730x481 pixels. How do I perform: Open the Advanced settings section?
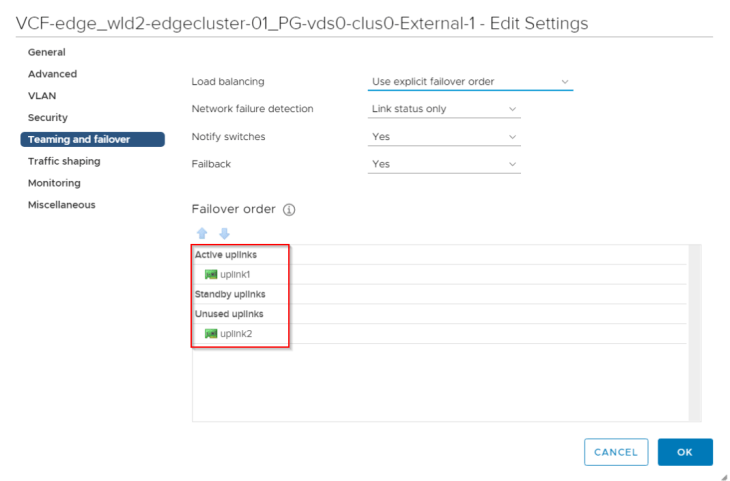pos(52,74)
